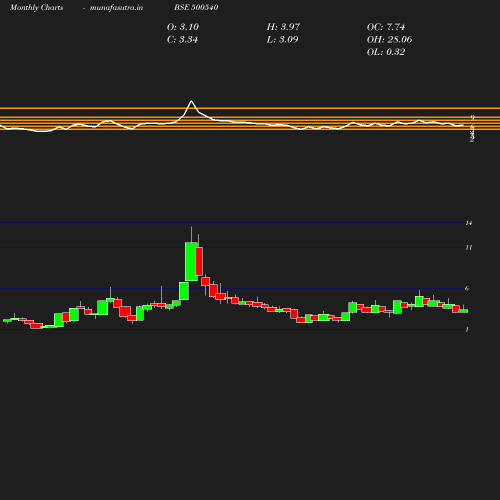Screen dimensions: 500x500
Task: Click the price axis label 6
Action: [467, 288]
